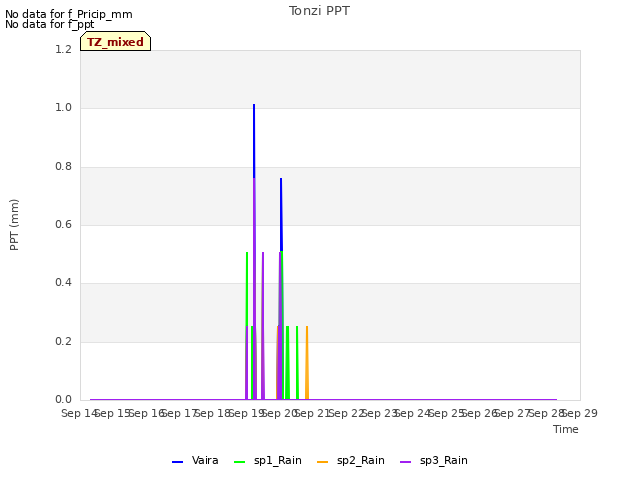Click the orange sp2_Rain spike near Sep 21

click(x=307, y=362)
